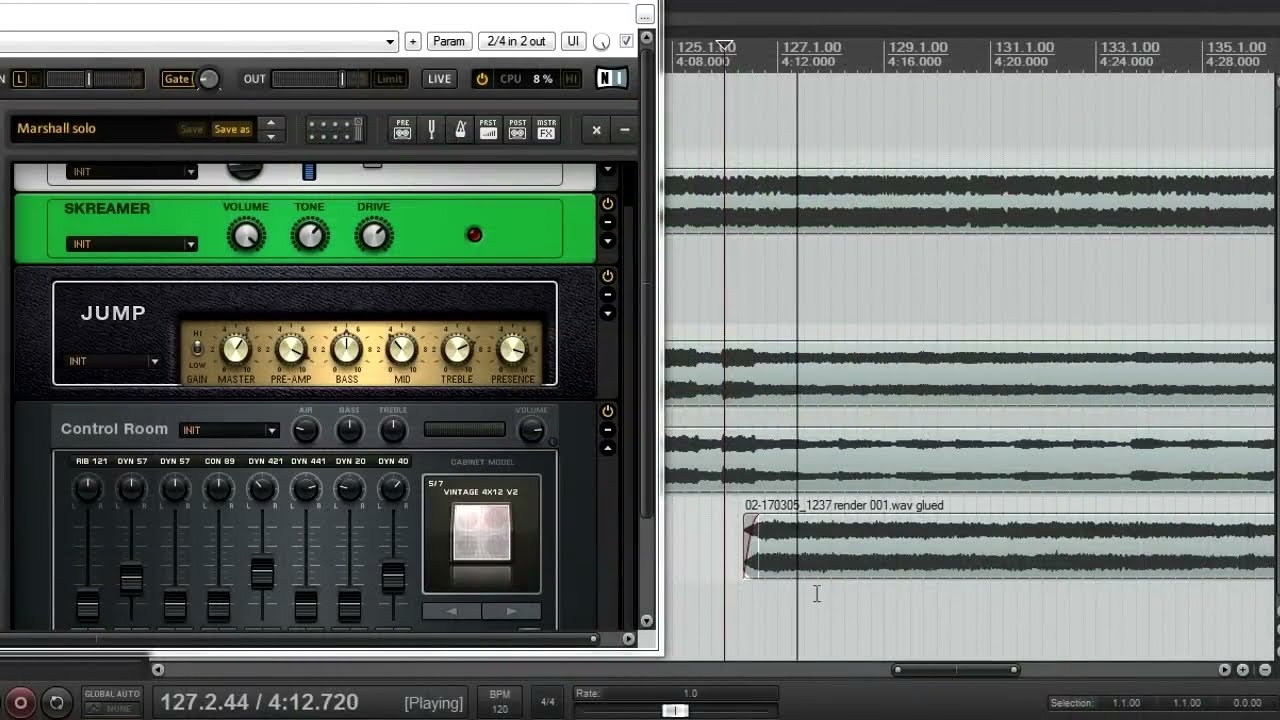1280x720 pixels.
Task: Open the PRE tapedeck panel
Action: click(402, 129)
